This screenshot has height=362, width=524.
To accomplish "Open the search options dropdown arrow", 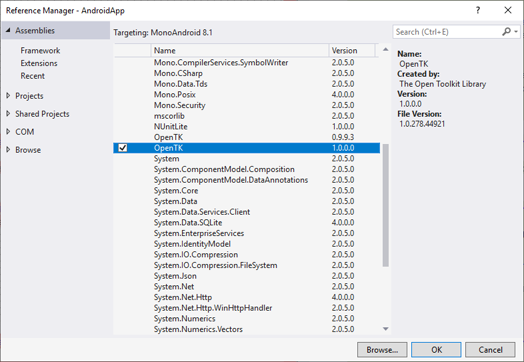I will (x=516, y=32).
